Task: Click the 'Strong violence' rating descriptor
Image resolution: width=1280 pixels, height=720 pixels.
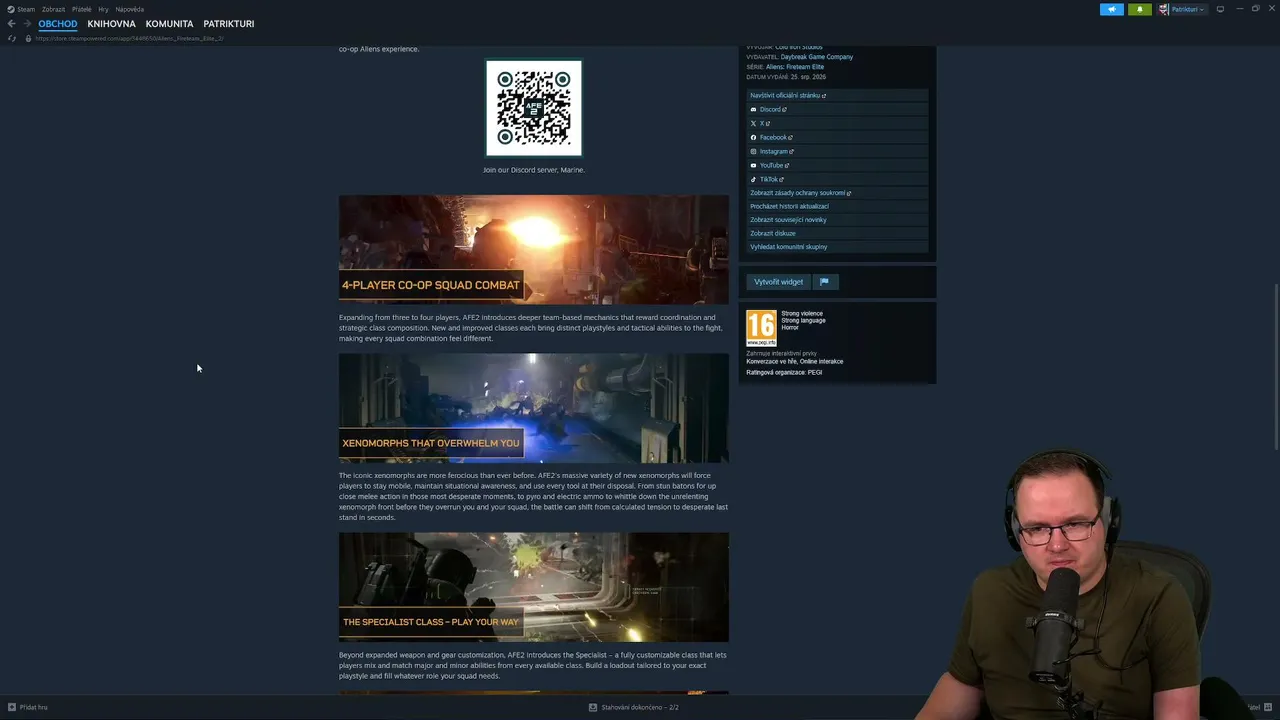Action: tap(802, 314)
